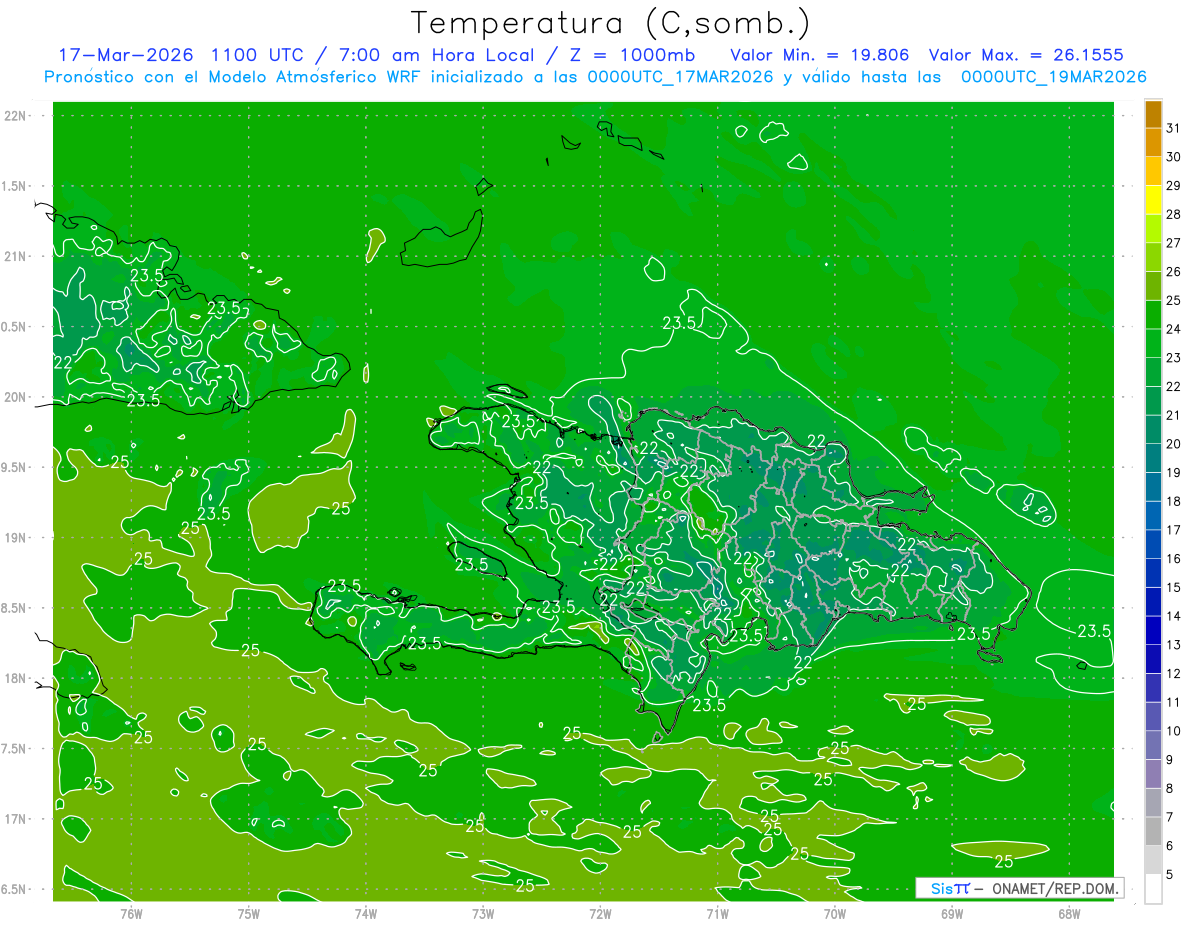Screen dimensions: 1200x927
Task: Click latitude axis label '20N'
Action: pyautogui.click(x=15, y=397)
